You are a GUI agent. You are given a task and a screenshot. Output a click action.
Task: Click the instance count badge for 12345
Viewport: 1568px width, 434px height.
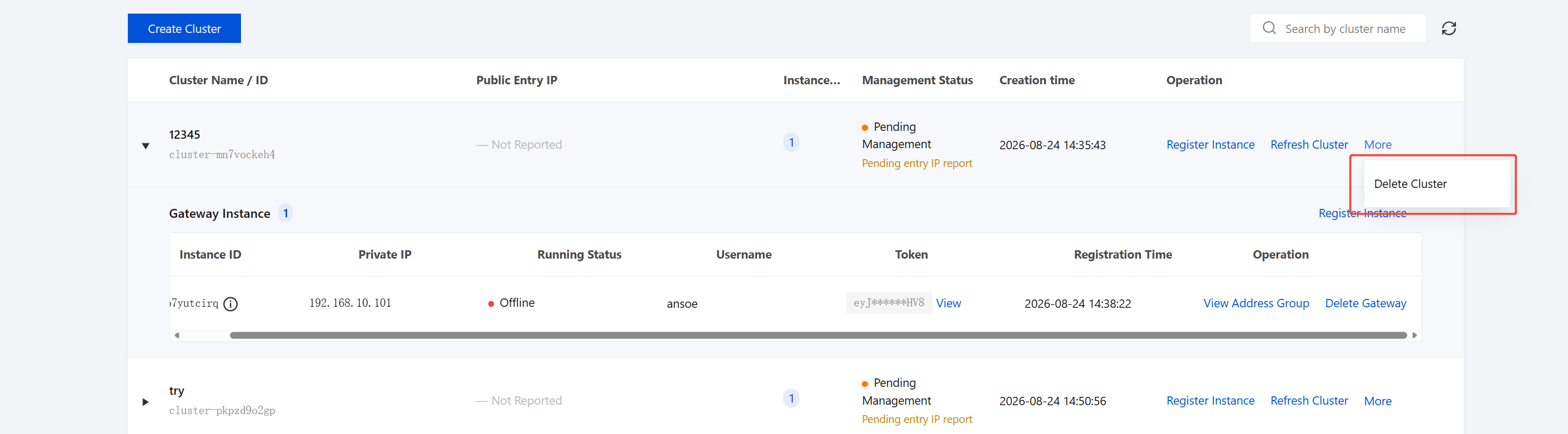(x=791, y=142)
